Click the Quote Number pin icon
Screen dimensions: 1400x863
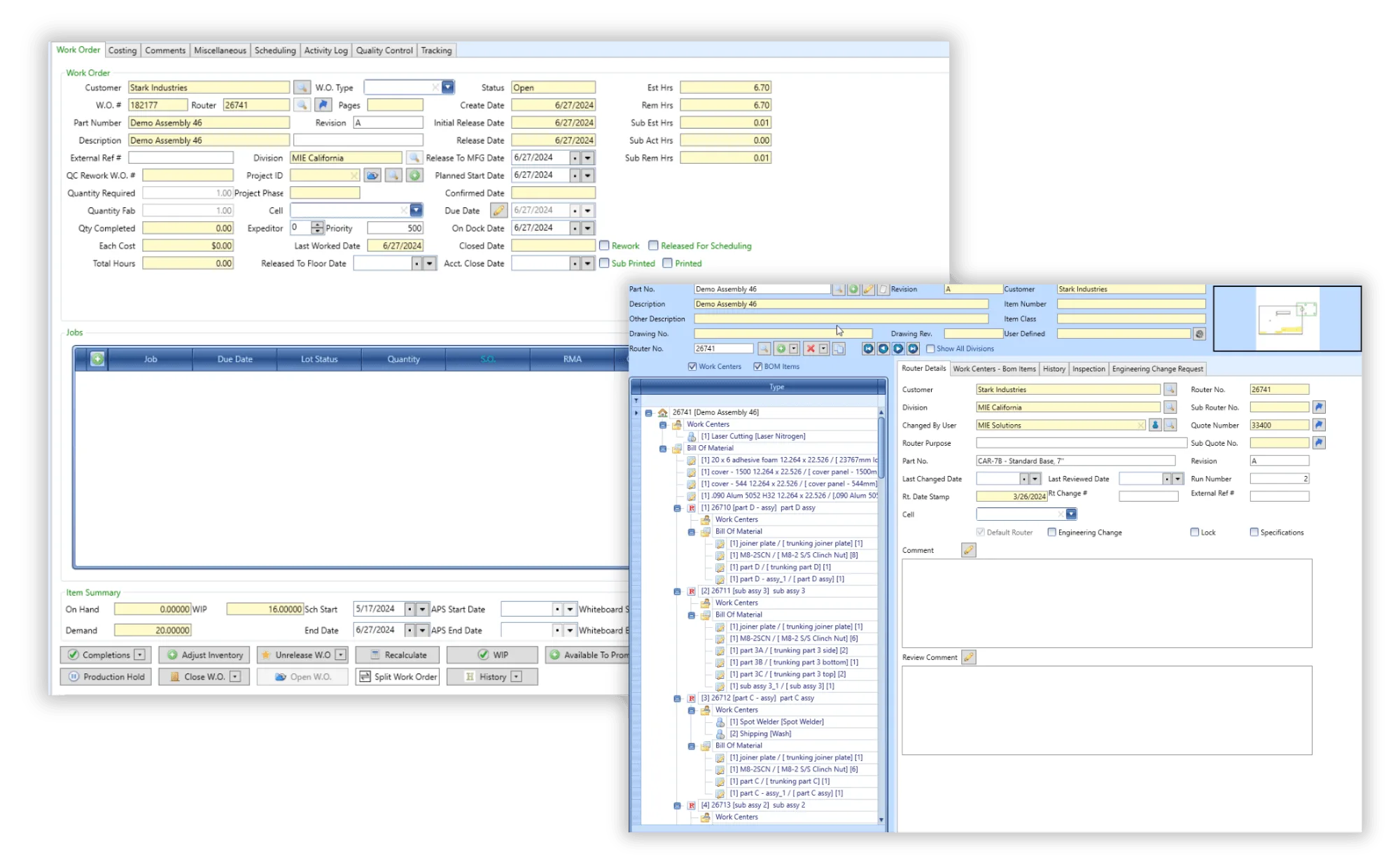[x=1319, y=425]
